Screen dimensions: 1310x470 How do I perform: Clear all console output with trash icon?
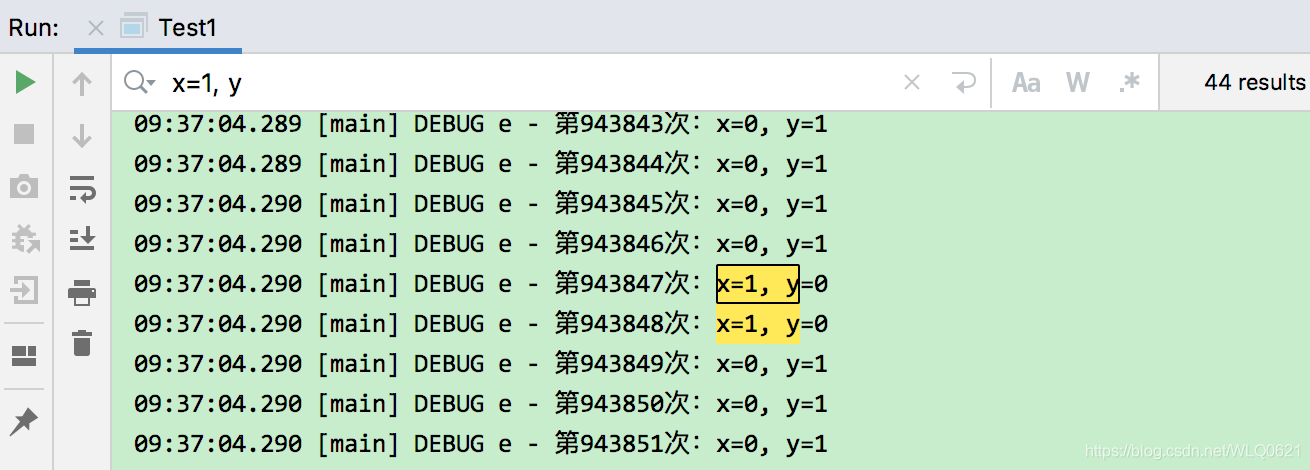(82, 343)
